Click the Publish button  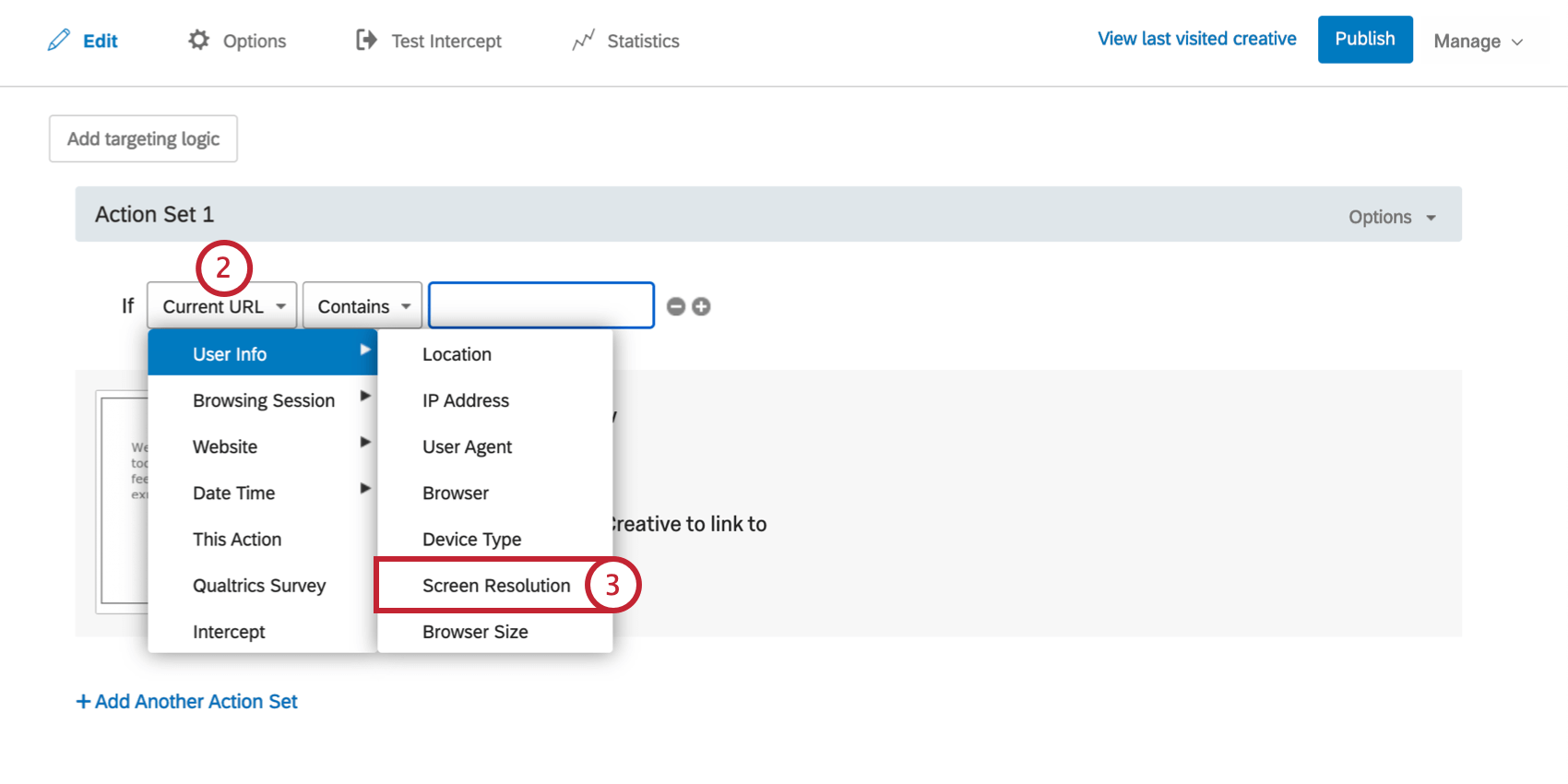pyautogui.click(x=1364, y=40)
